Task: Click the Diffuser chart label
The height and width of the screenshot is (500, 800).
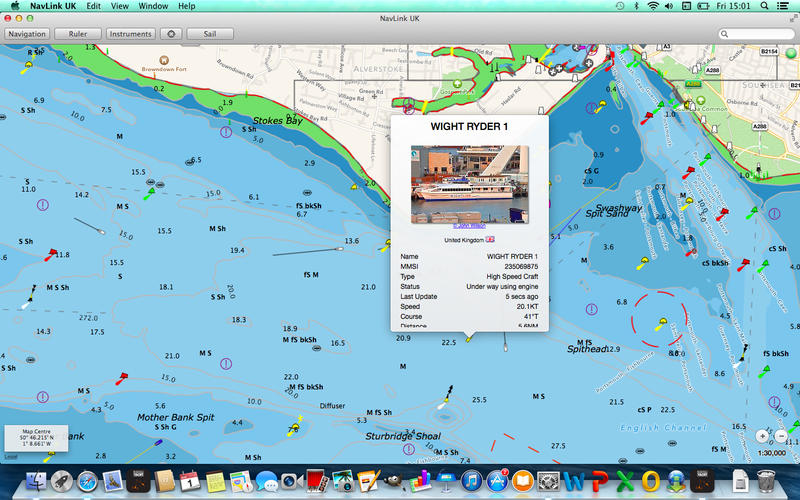Action: (332, 406)
